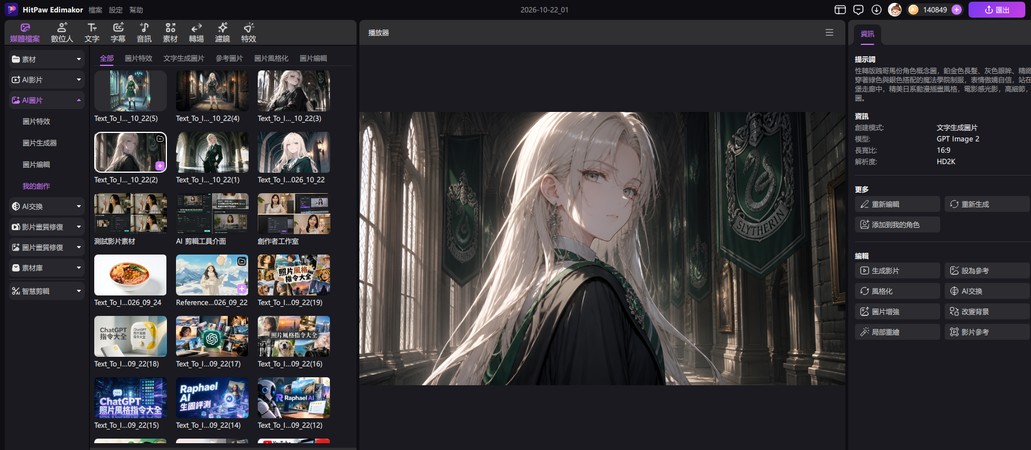This screenshot has width=1031, height=450.
Task: Open the 特效 effects tool
Action: click(x=249, y=32)
